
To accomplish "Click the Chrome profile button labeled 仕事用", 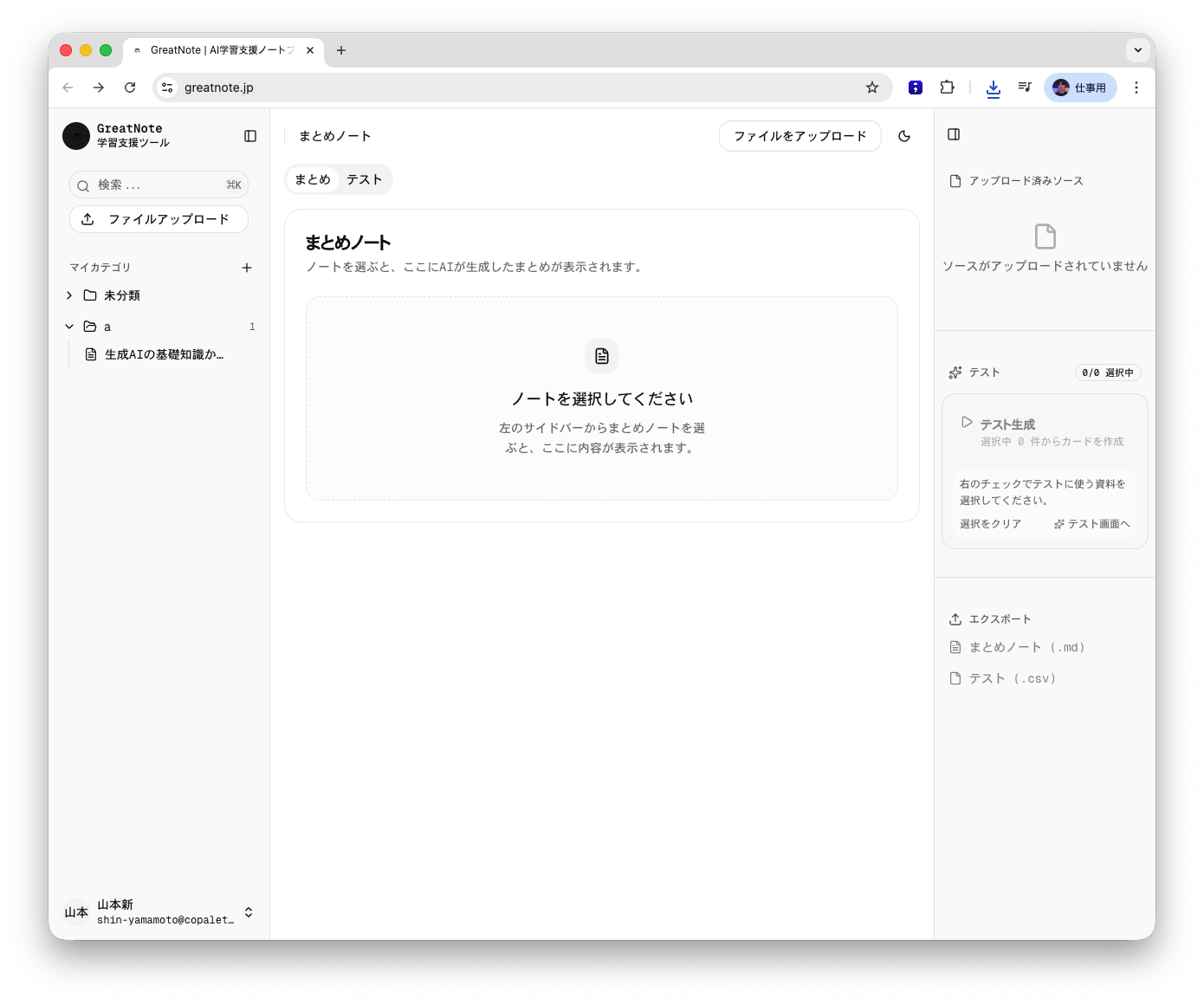I will [1079, 87].
